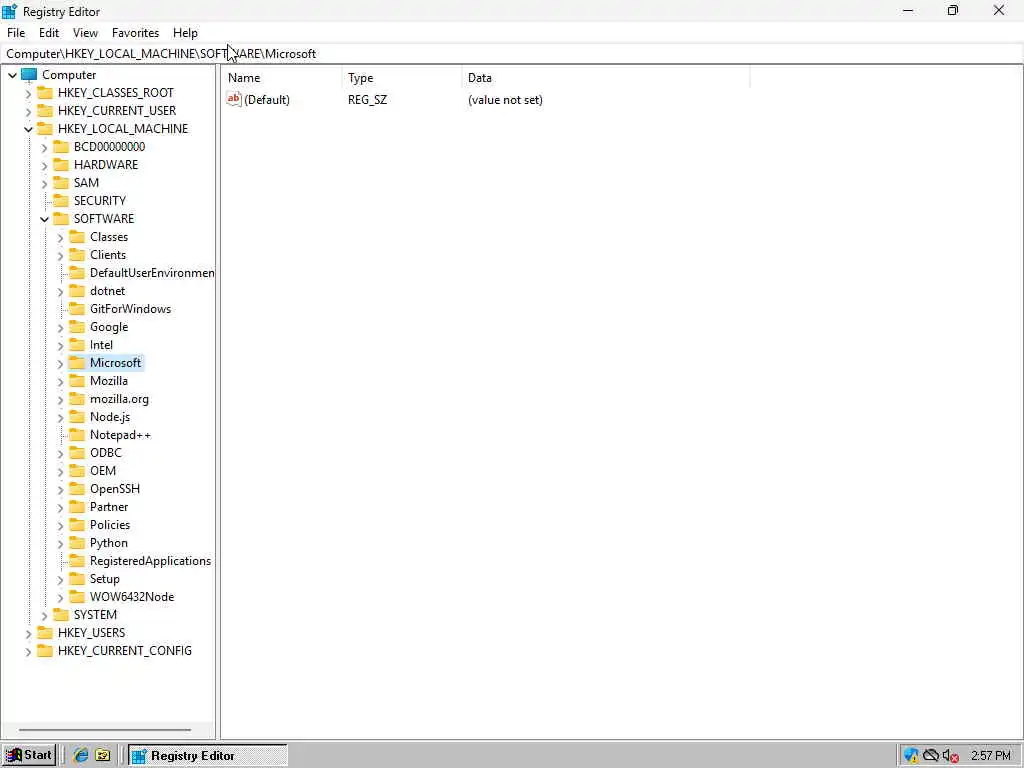The height and width of the screenshot is (768, 1024).
Task: Click the OpenSSH folder icon
Action: click(x=77, y=488)
